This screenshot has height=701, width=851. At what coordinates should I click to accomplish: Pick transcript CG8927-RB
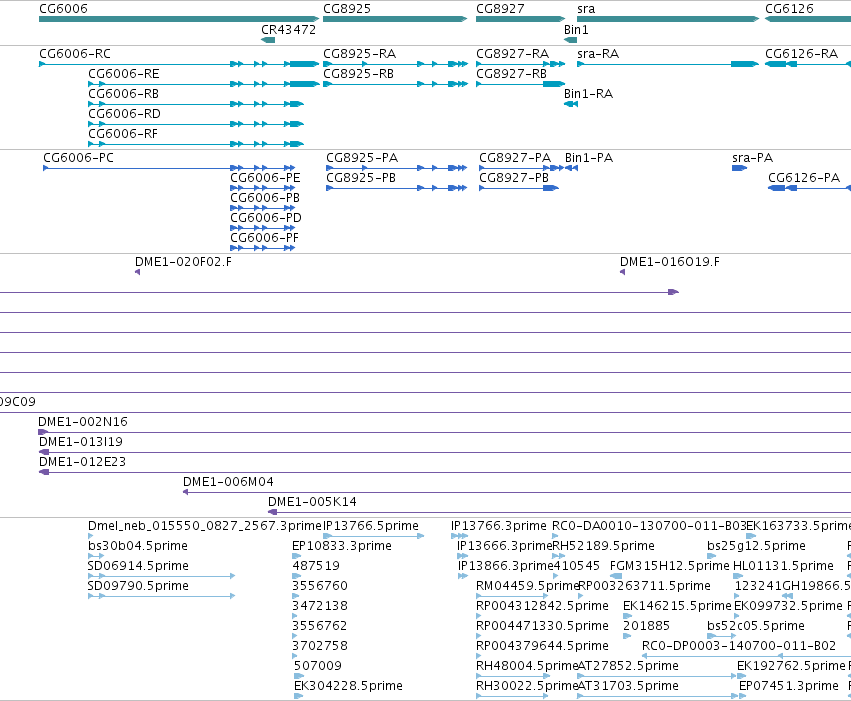pyautogui.click(x=520, y=84)
